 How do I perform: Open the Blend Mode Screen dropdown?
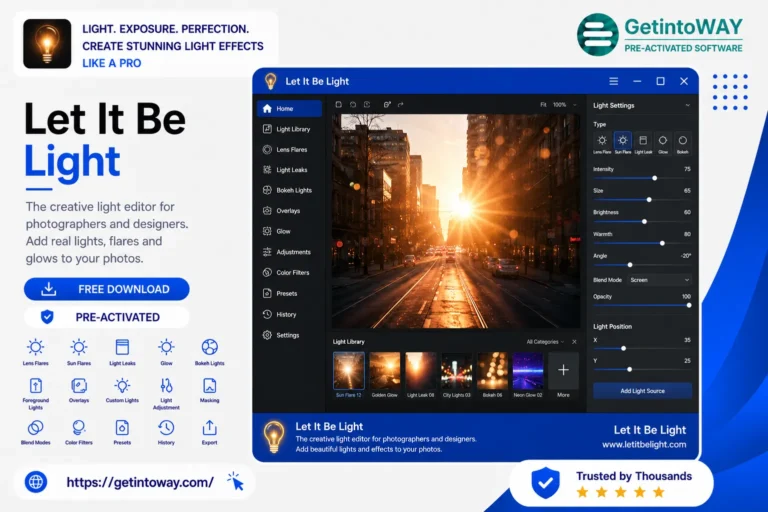[659, 280]
